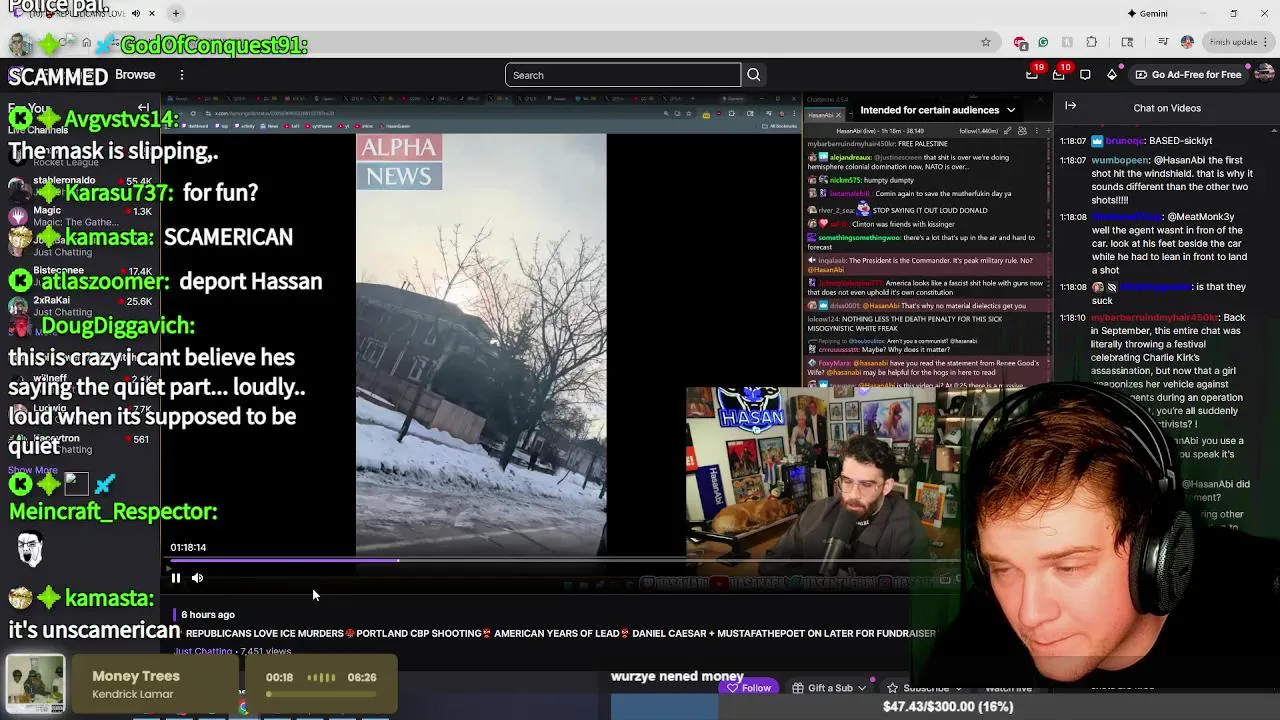Open the Bistecgnee channel in sidebar
The width and height of the screenshot is (1280, 720).
click(x=80, y=277)
